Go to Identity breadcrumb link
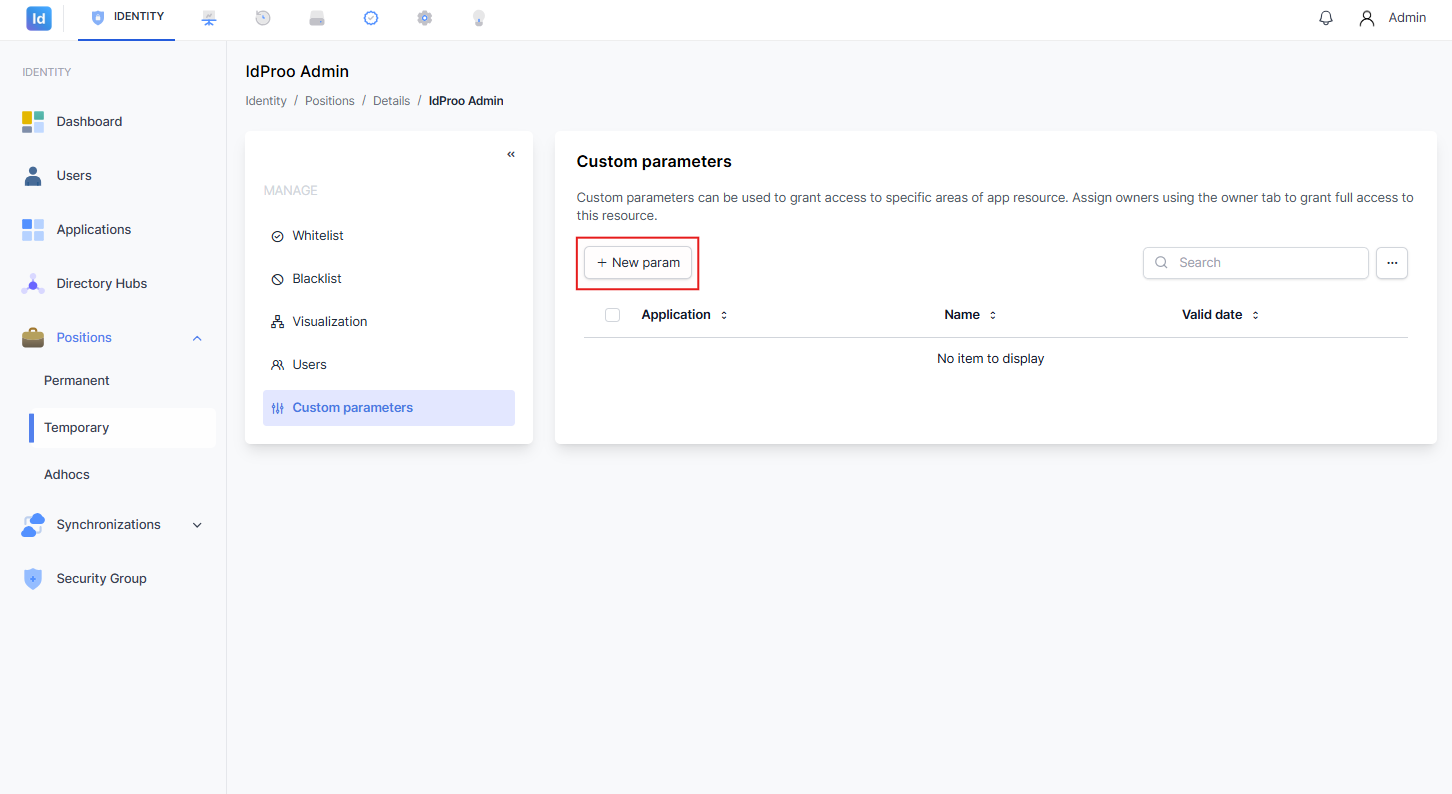The width and height of the screenshot is (1452, 794). 266,101
